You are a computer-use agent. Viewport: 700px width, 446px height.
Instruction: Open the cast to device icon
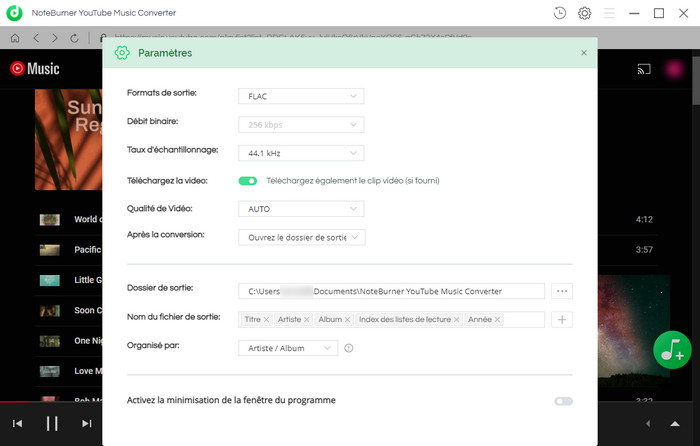(x=644, y=69)
